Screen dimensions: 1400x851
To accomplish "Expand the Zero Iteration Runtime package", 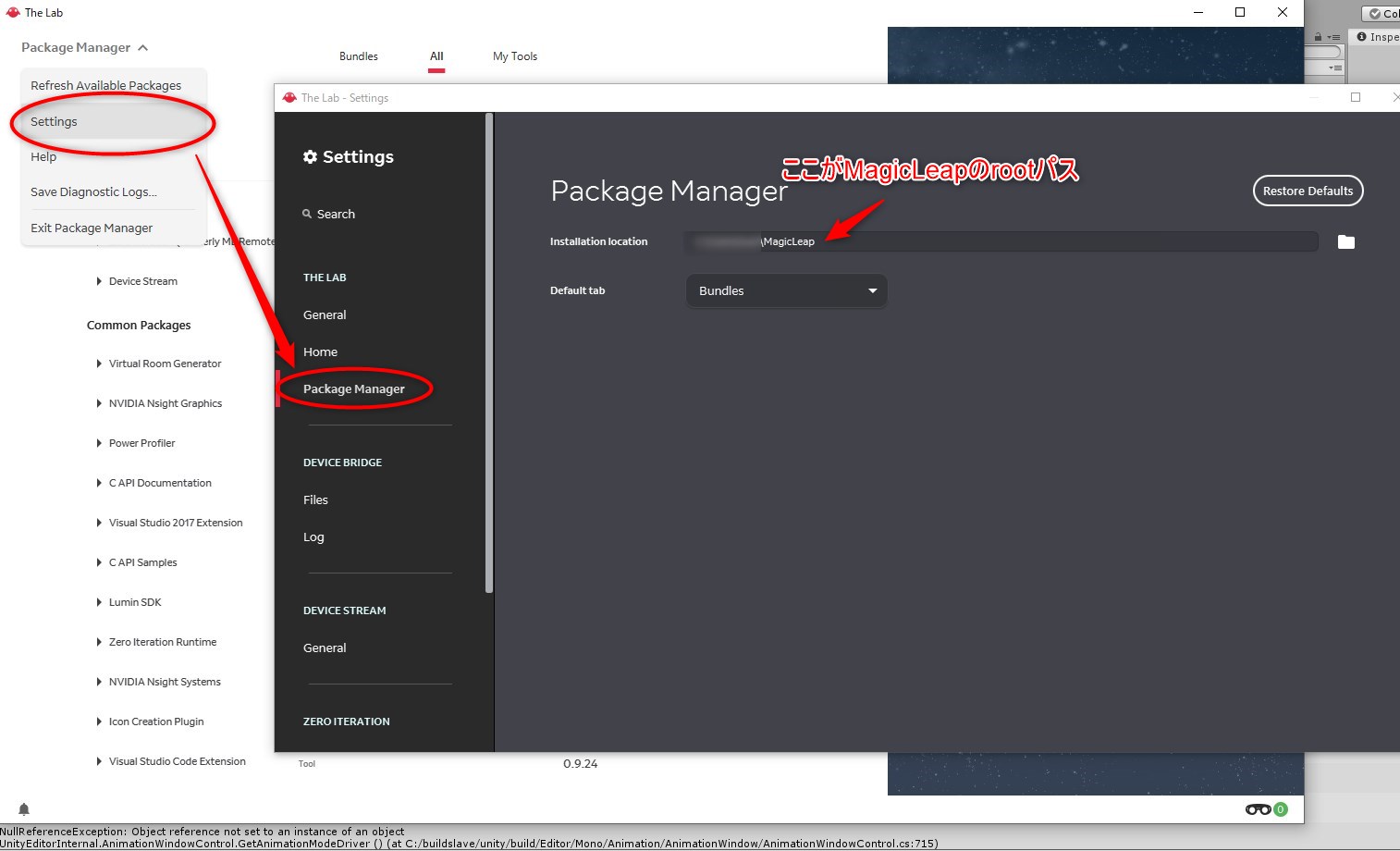I will point(99,642).
